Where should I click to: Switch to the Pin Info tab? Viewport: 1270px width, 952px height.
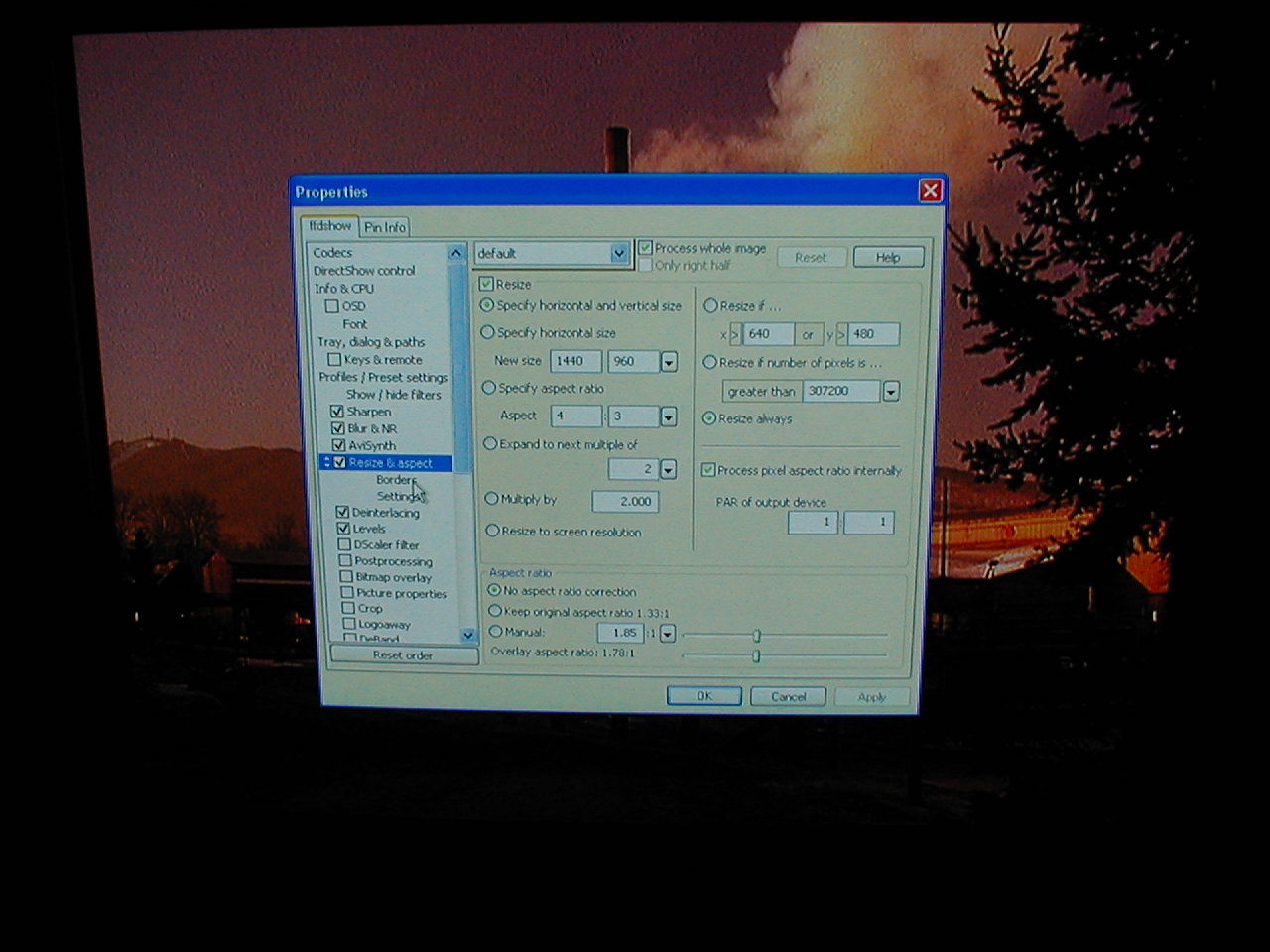385,228
